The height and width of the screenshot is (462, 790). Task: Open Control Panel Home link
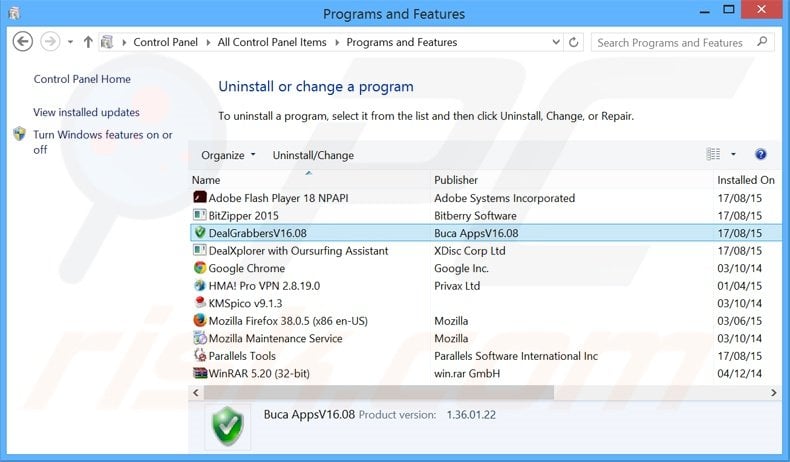pos(82,79)
